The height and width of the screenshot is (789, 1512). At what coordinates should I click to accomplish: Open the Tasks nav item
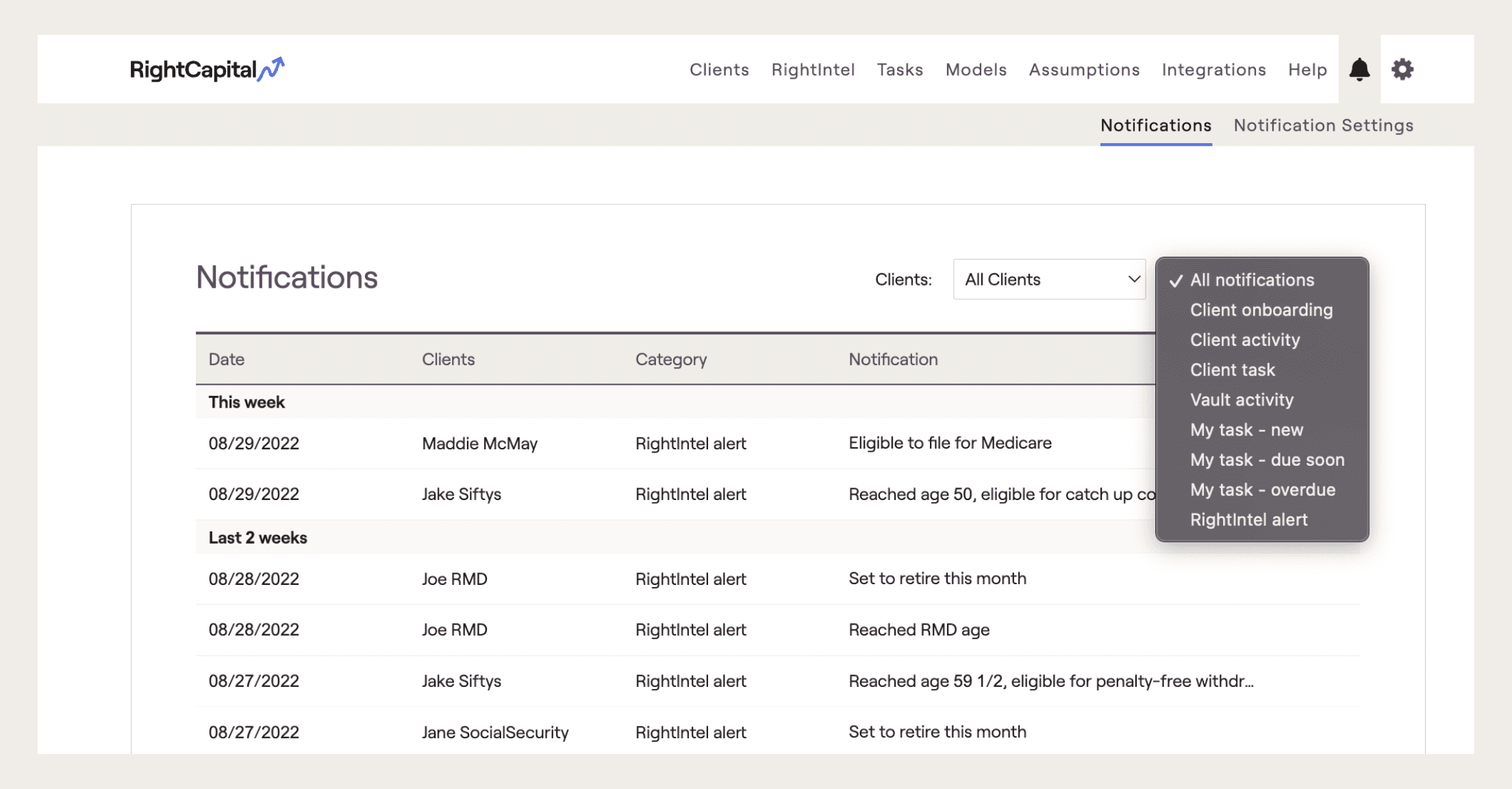coord(900,70)
